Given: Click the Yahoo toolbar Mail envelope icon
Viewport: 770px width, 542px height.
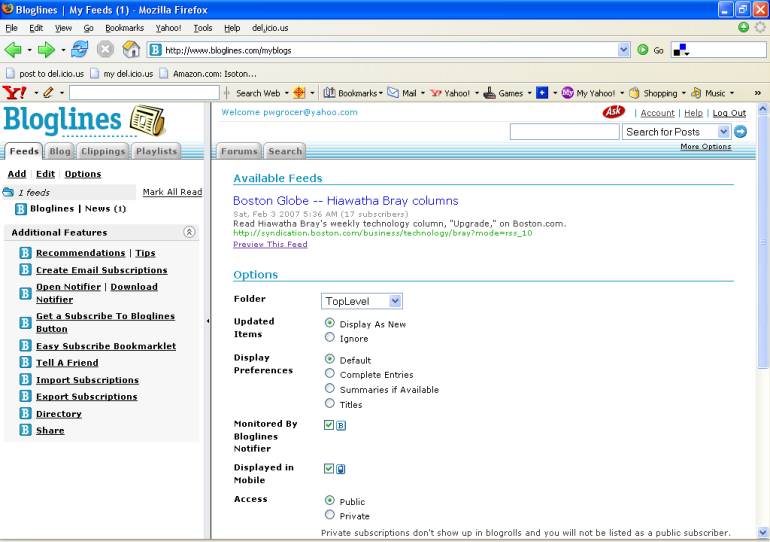Looking at the screenshot, I should (393, 93).
